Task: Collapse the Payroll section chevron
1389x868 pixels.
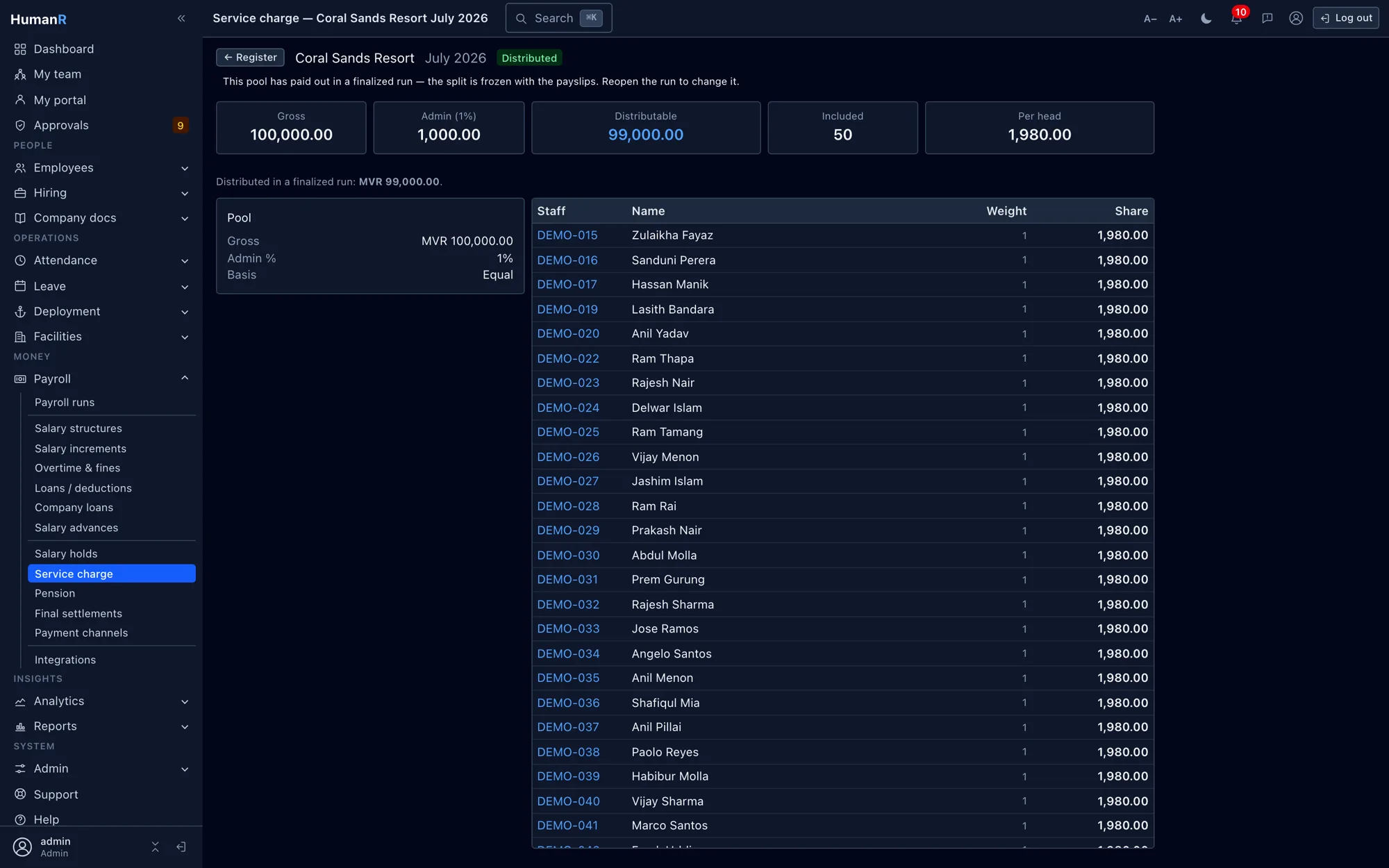Action: 185,378
